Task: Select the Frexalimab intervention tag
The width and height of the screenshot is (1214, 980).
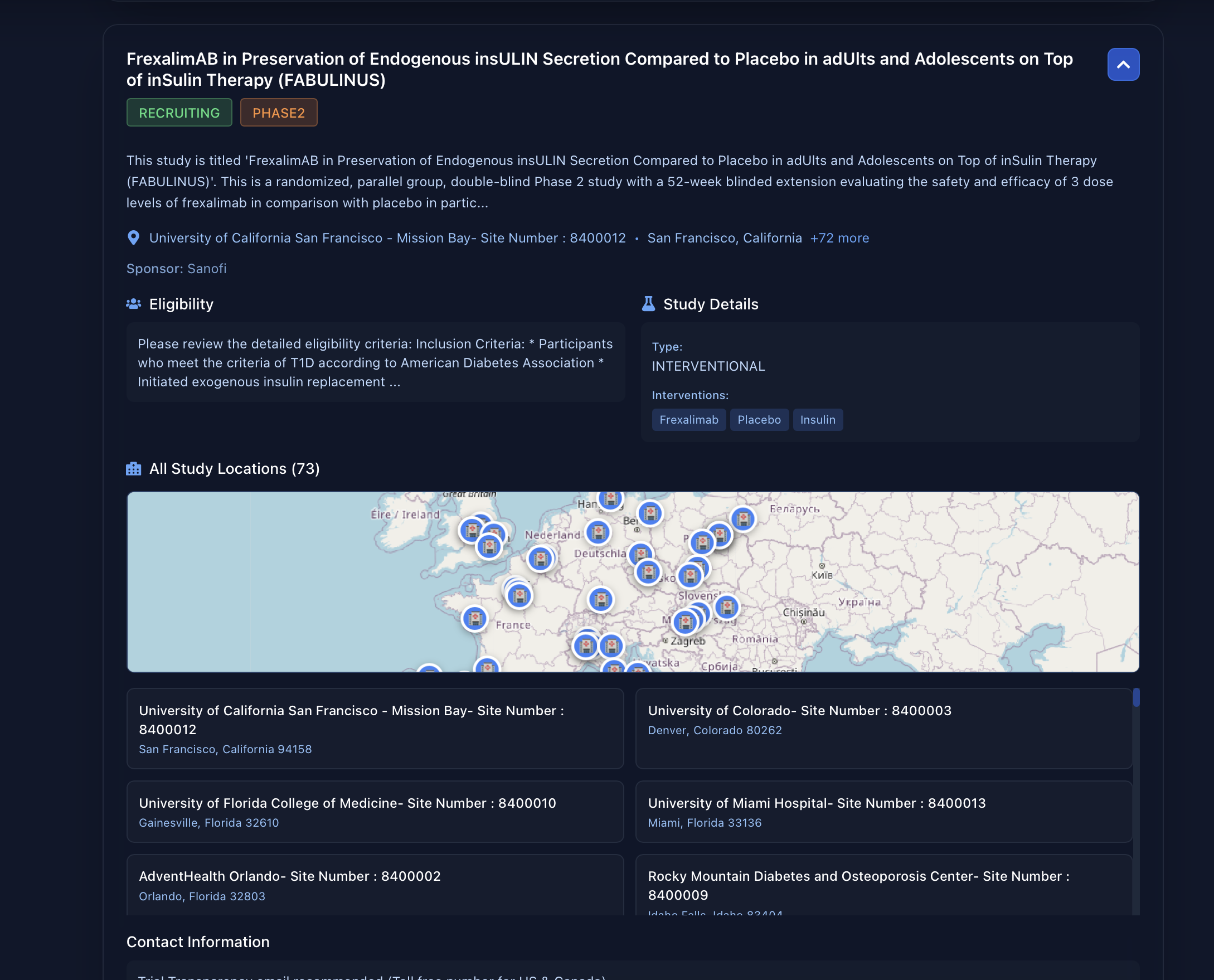Action: click(688, 419)
